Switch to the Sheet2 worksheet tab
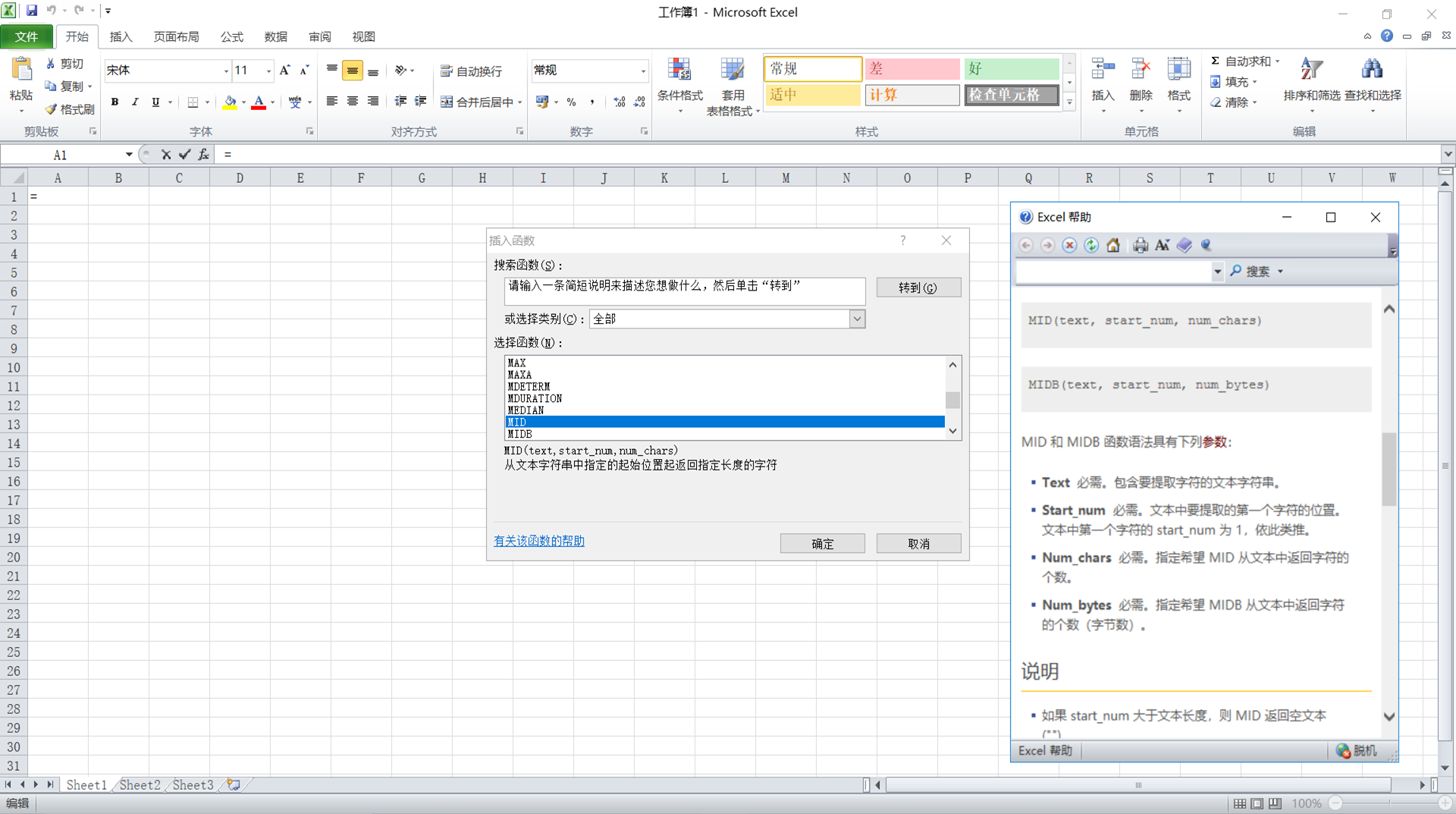1456x814 pixels. click(139, 784)
